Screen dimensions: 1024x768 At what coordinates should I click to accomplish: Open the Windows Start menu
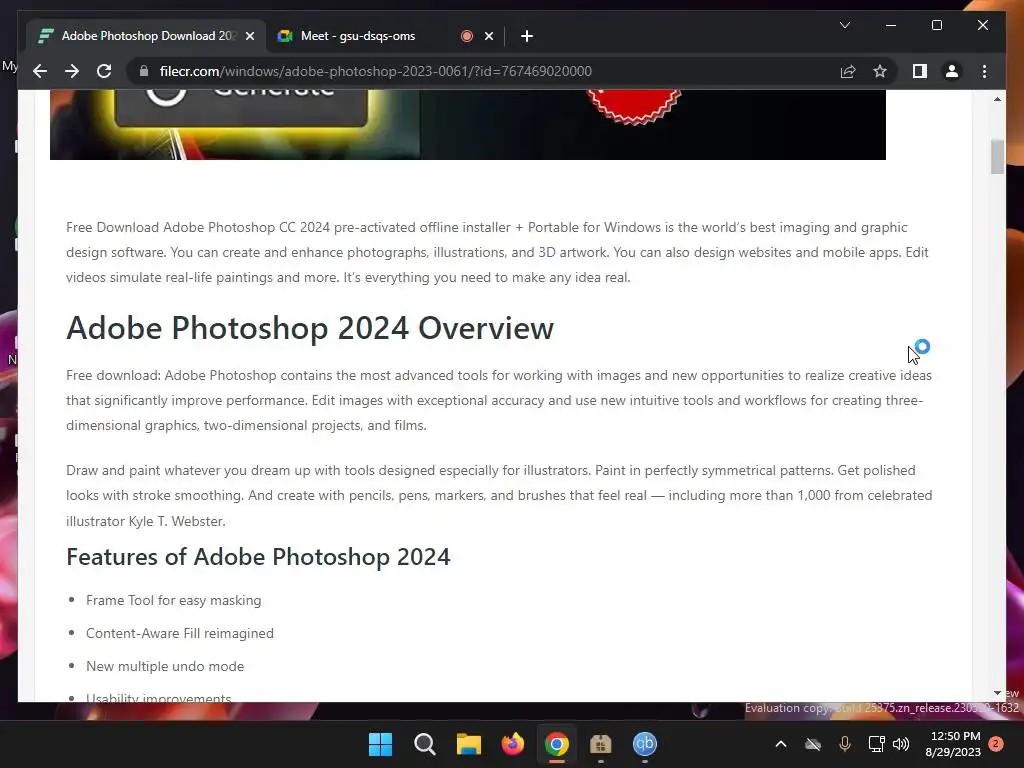coord(380,744)
